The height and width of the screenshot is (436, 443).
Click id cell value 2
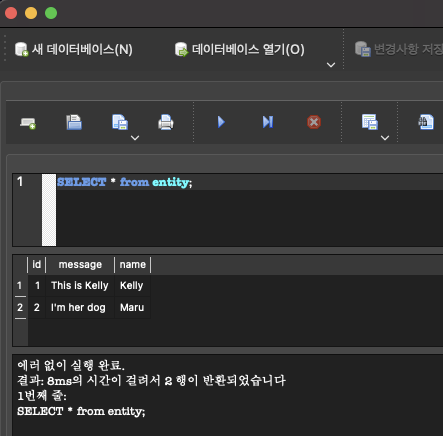tap(37, 307)
